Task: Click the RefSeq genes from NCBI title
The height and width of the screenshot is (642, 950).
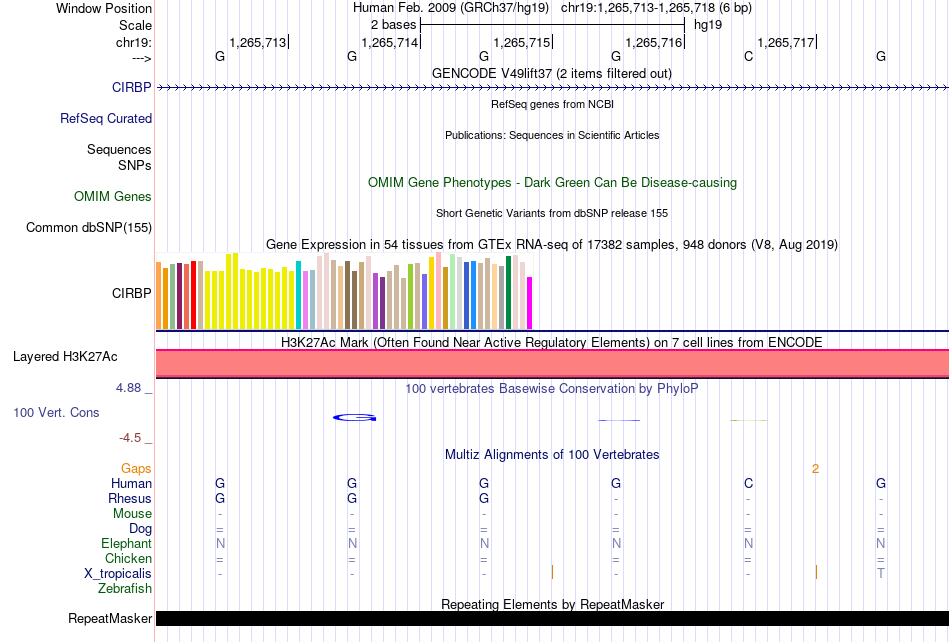Action: click(553, 104)
